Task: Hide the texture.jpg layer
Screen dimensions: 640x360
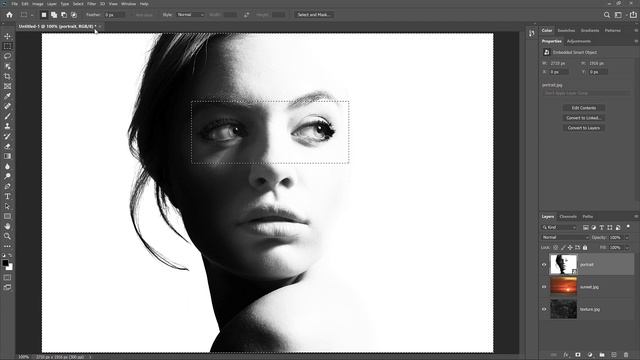Action: pos(544,309)
